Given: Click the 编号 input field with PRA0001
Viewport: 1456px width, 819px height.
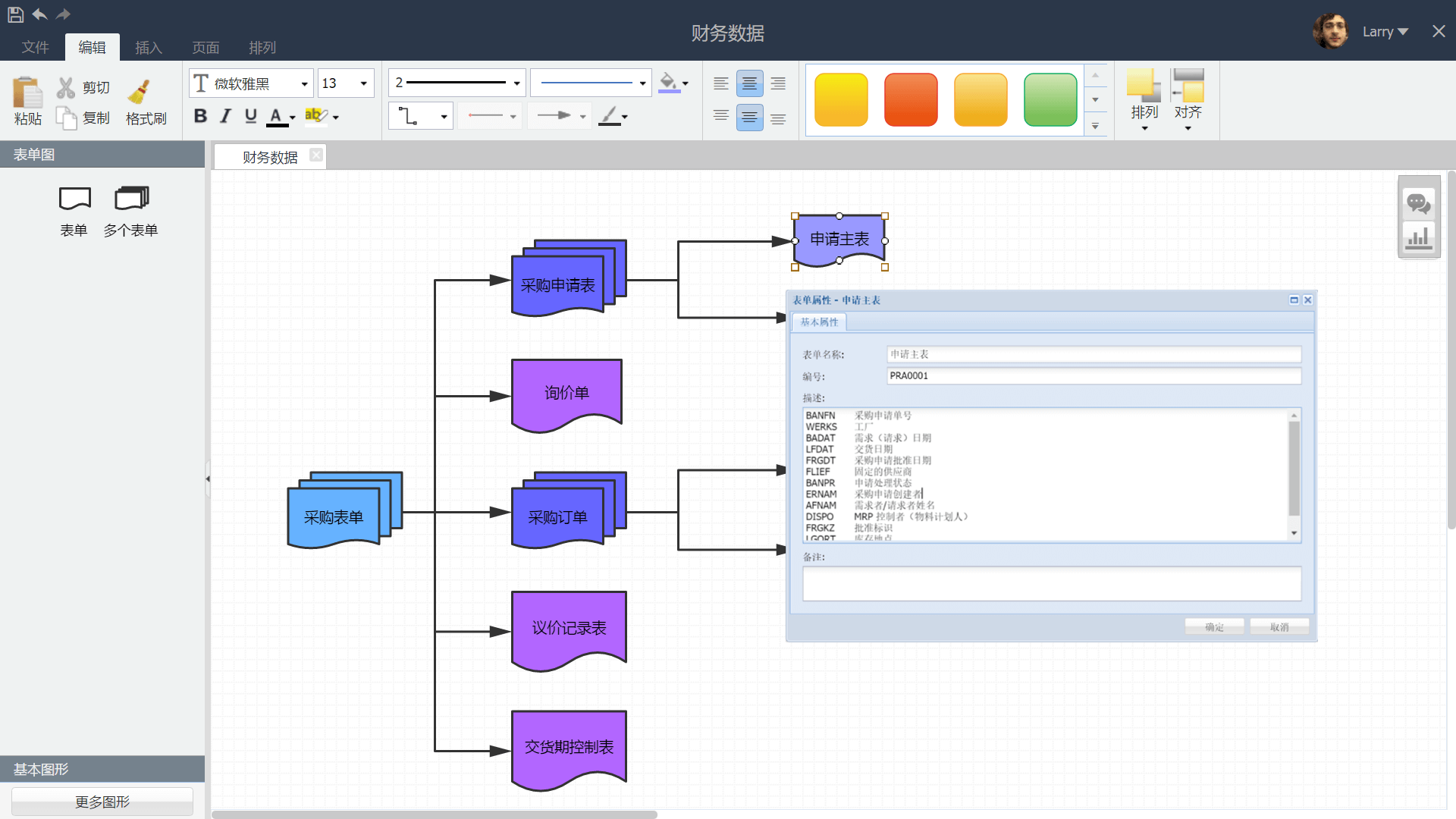Looking at the screenshot, I should (x=1093, y=376).
